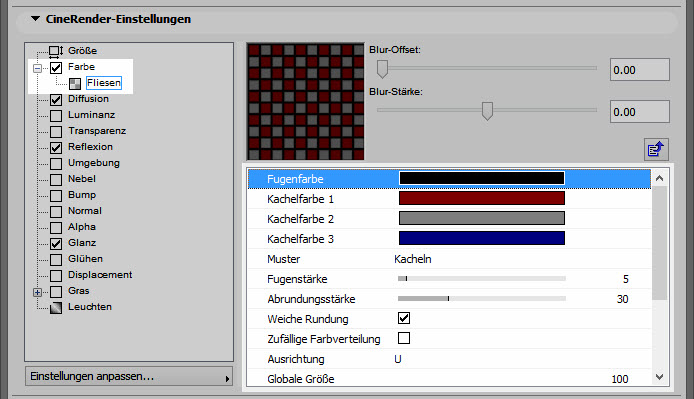Click the Blur-Stärke value field
The height and width of the screenshot is (399, 694).
coord(640,112)
